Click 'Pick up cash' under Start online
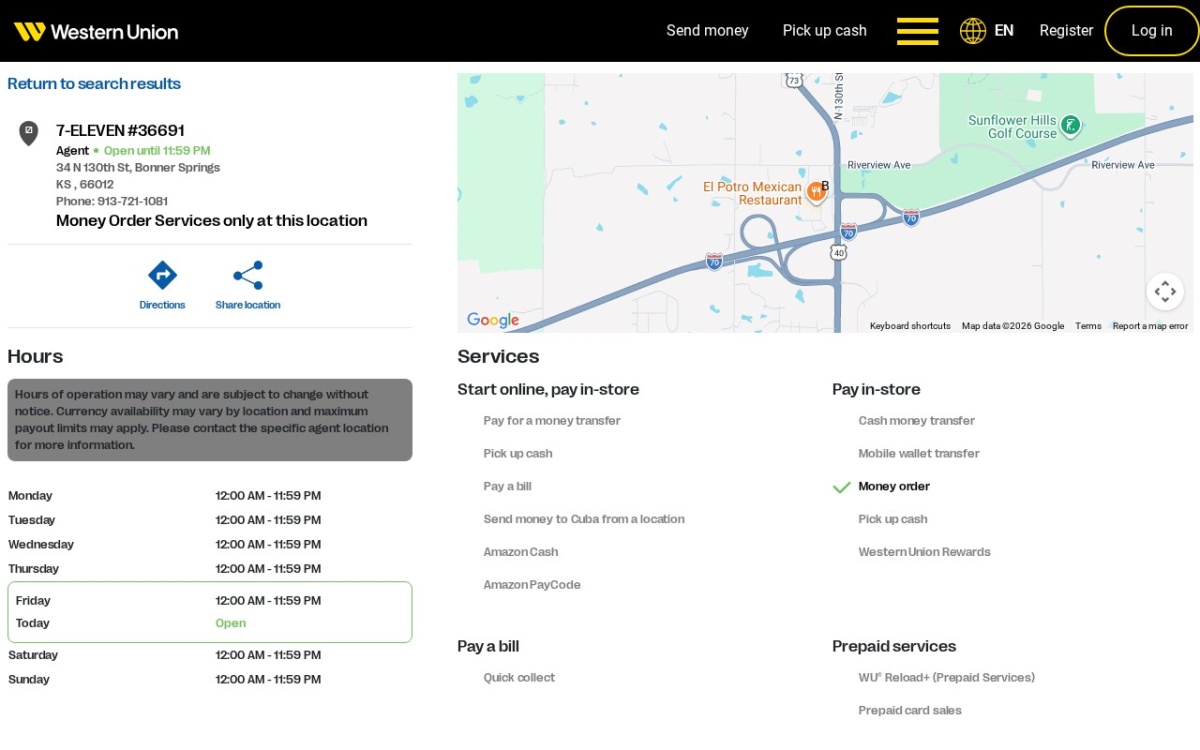The image size is (1200, 750). [518, 454]
